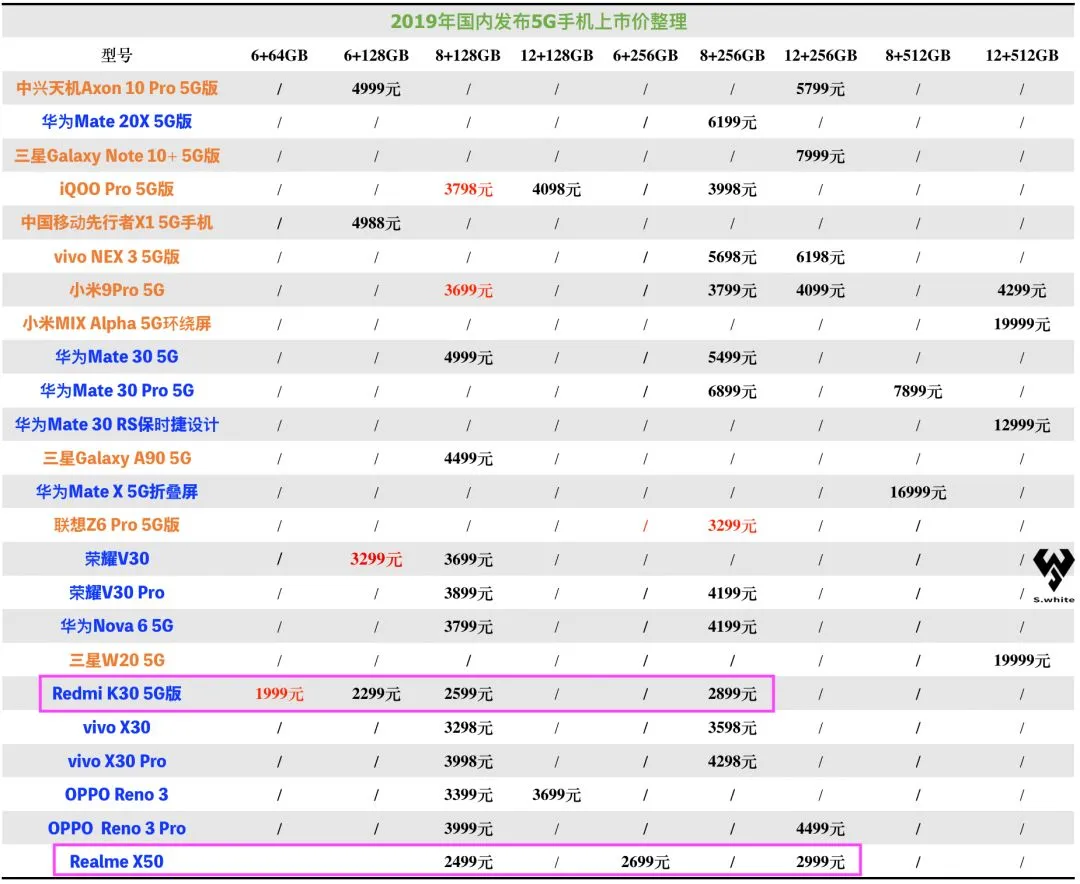Click the 3899元 price for 荣耀V30 Pro
The height and width of the screenshot is (884, 1080).
tap(468, 593)
